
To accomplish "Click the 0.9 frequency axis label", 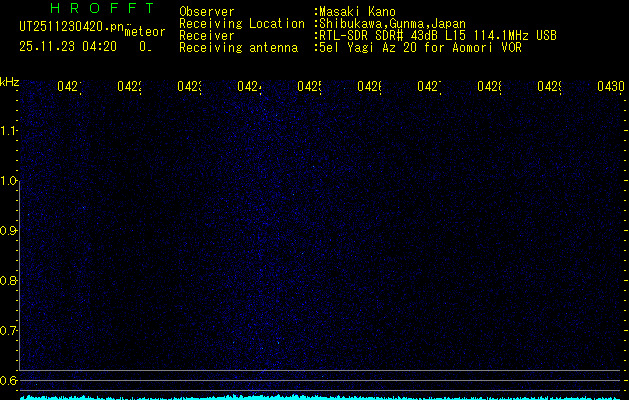I will tap(9, 231).
